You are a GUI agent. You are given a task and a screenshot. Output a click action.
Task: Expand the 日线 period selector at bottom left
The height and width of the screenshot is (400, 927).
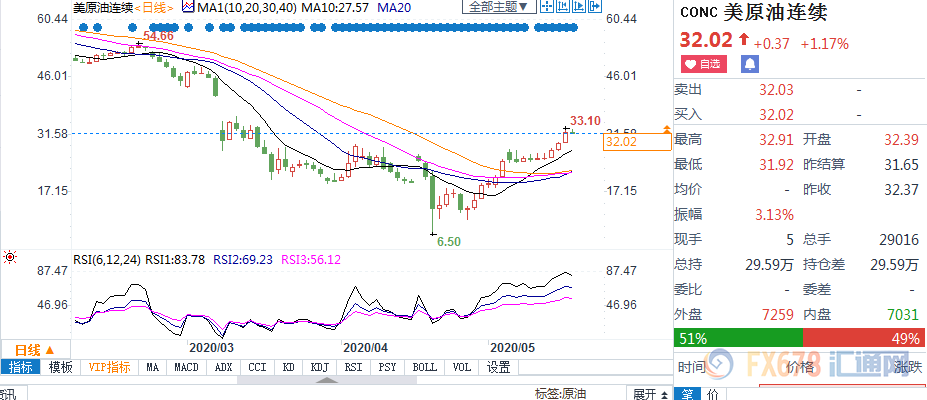pos(33,350)
